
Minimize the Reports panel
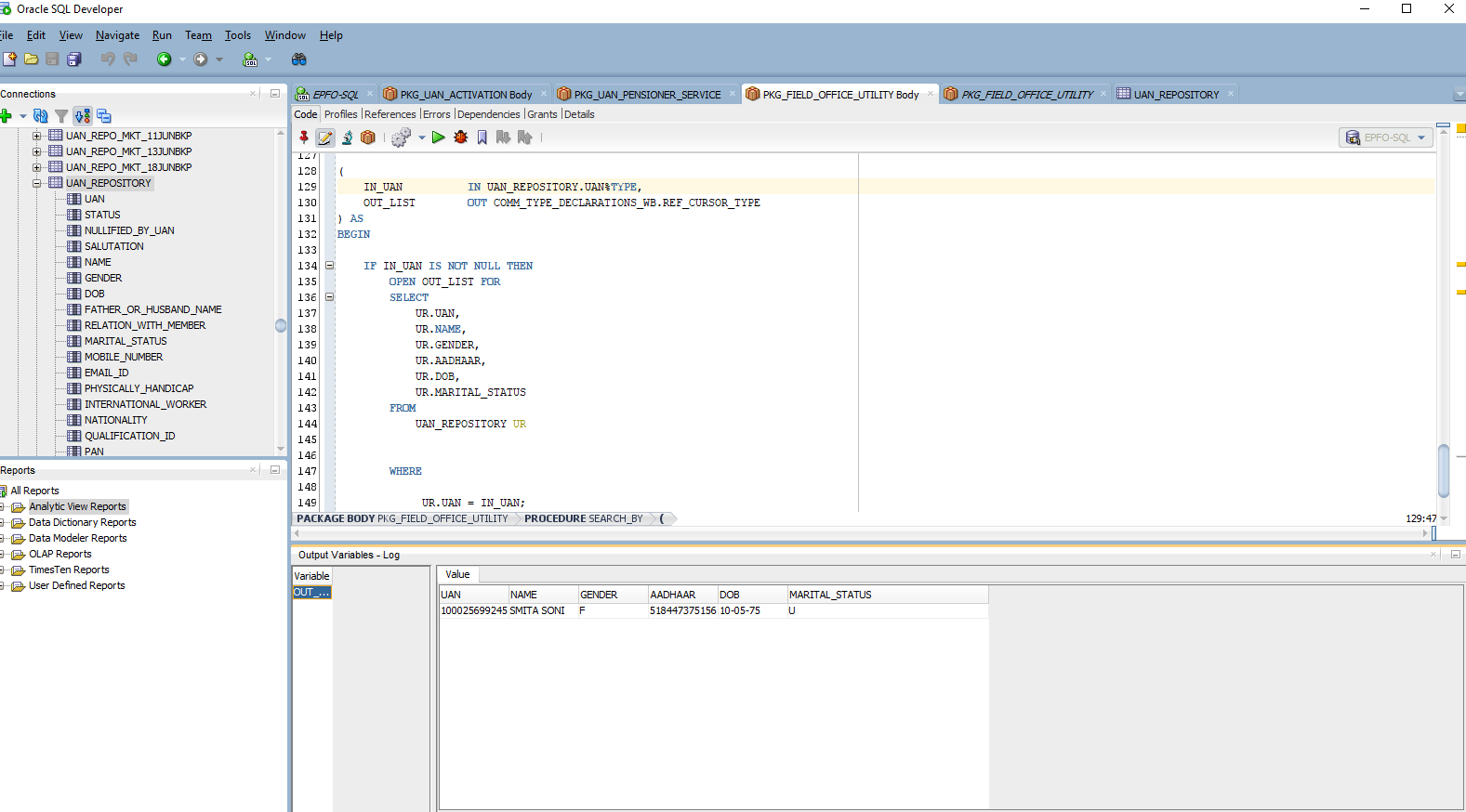click(x=275, y=470)
